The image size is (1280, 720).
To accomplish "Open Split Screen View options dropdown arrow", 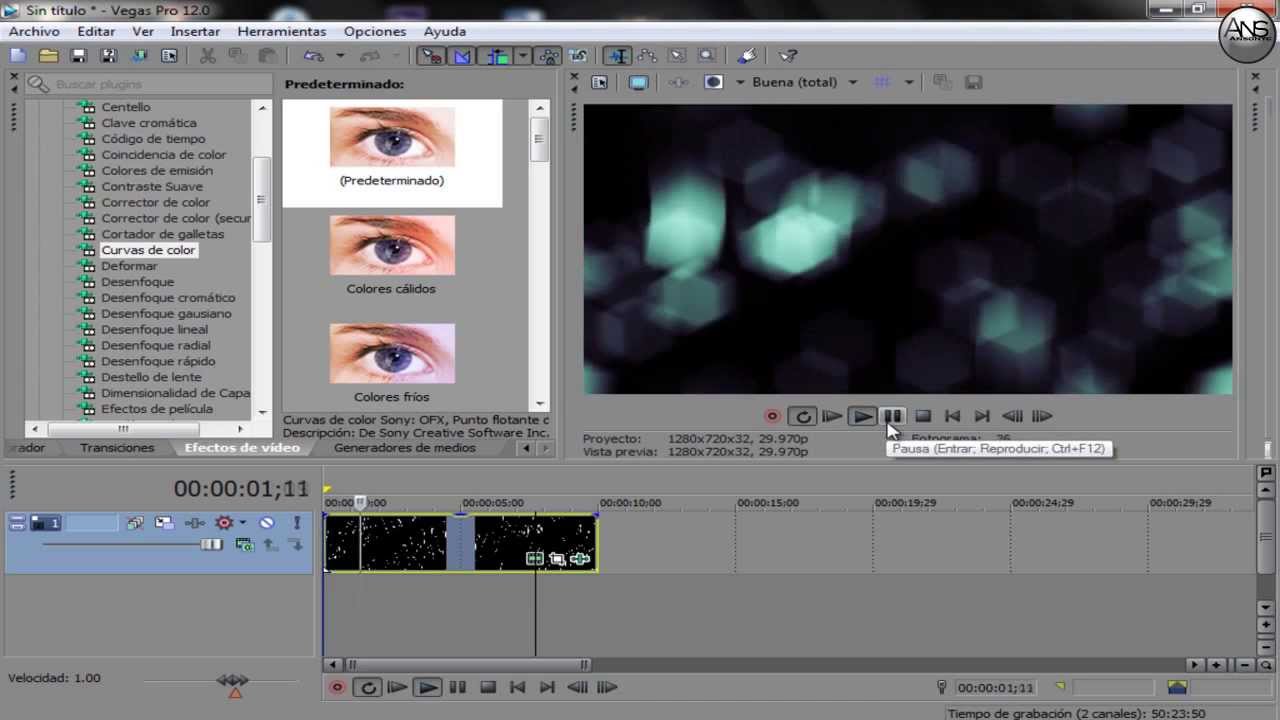I will (x=741, y=83).
